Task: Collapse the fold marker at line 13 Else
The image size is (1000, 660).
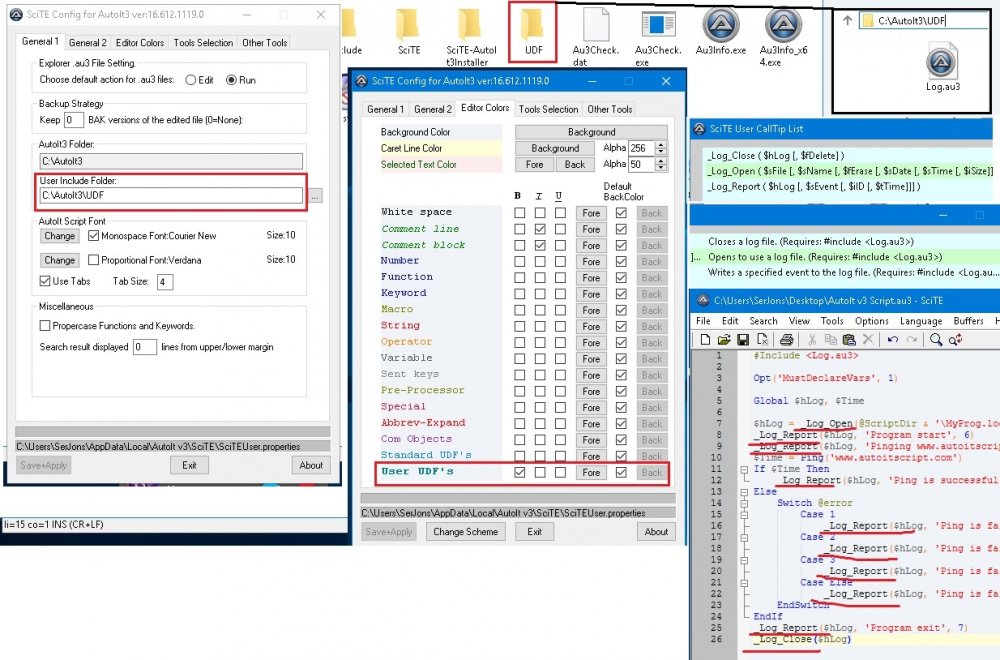Action: tap(744, 492)
